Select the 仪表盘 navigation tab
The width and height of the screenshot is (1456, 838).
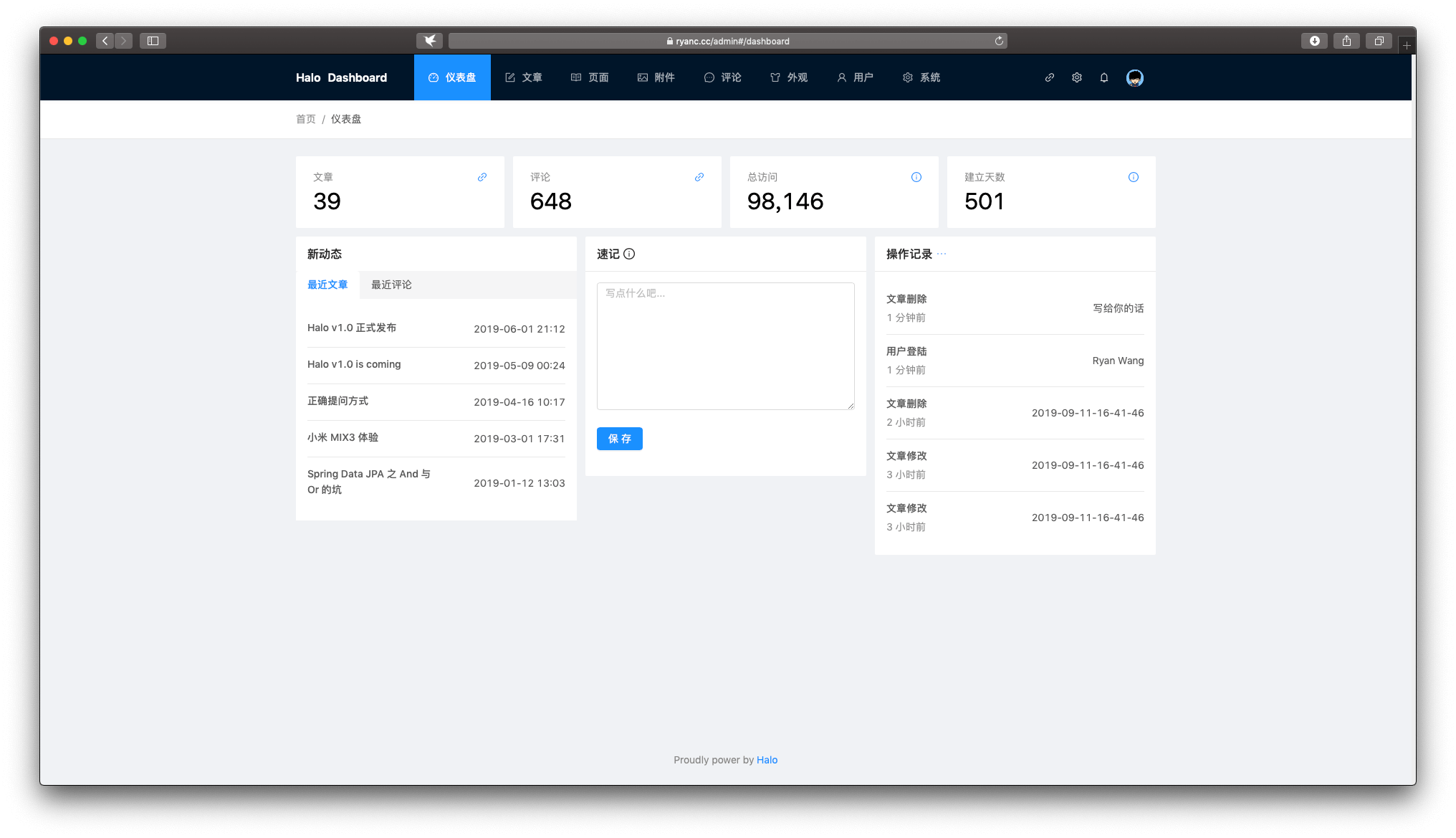452,77
